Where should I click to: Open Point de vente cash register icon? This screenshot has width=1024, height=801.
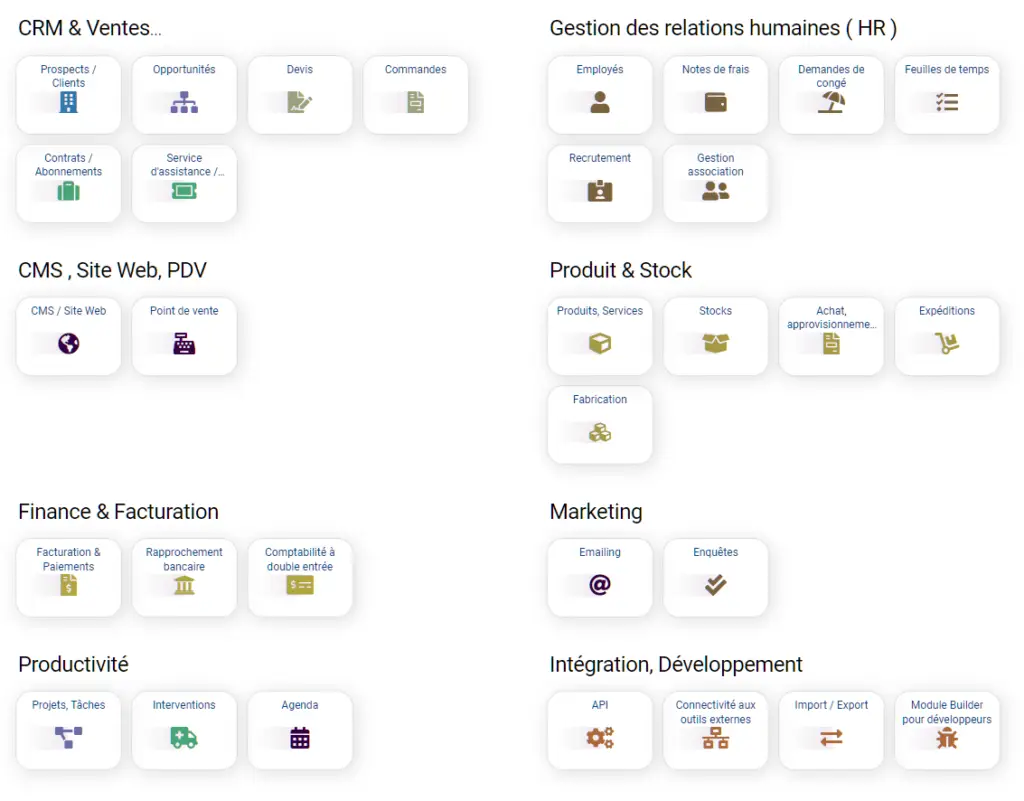pos(184,344)
